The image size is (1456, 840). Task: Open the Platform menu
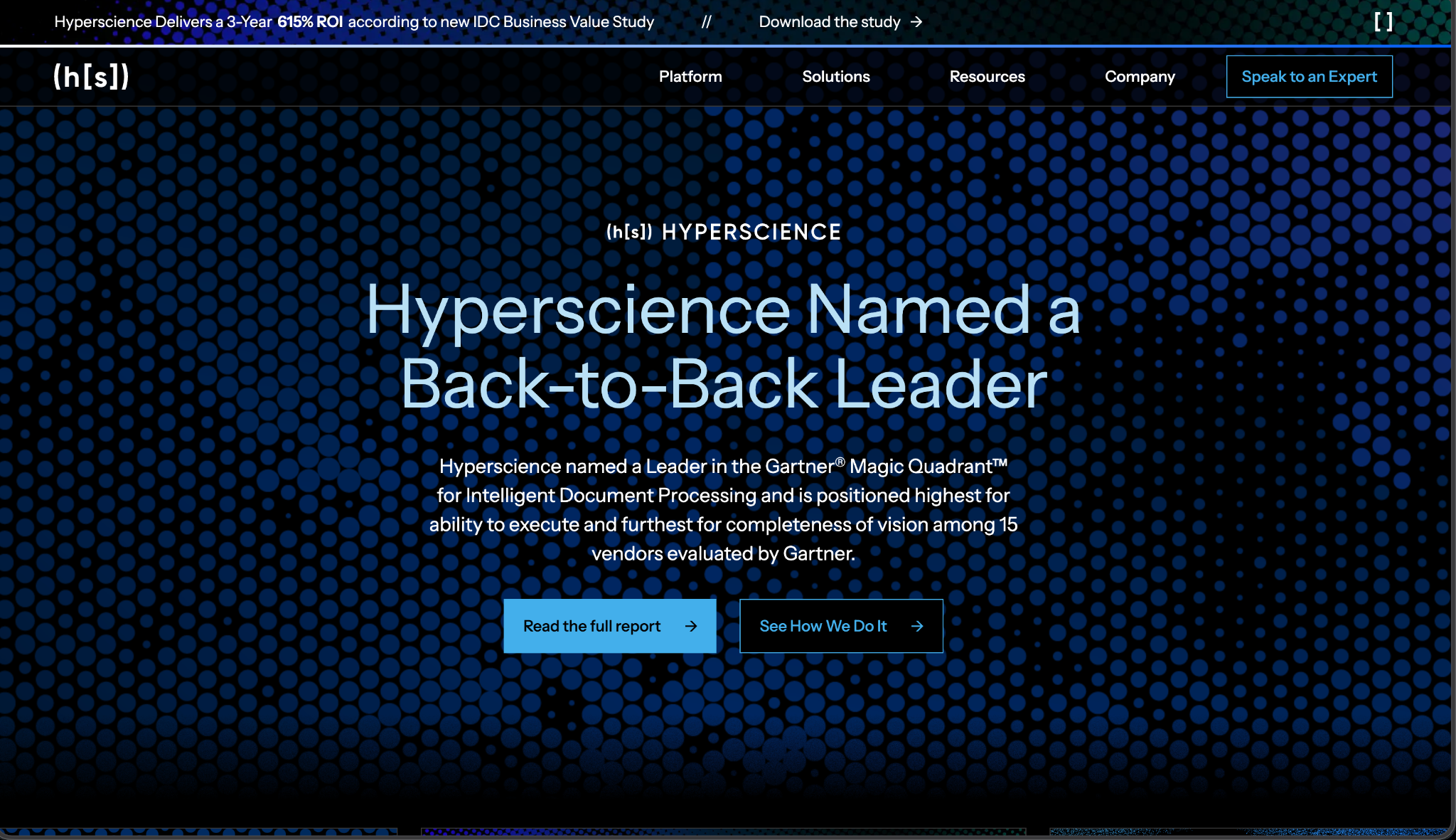[x=690, y=76]
